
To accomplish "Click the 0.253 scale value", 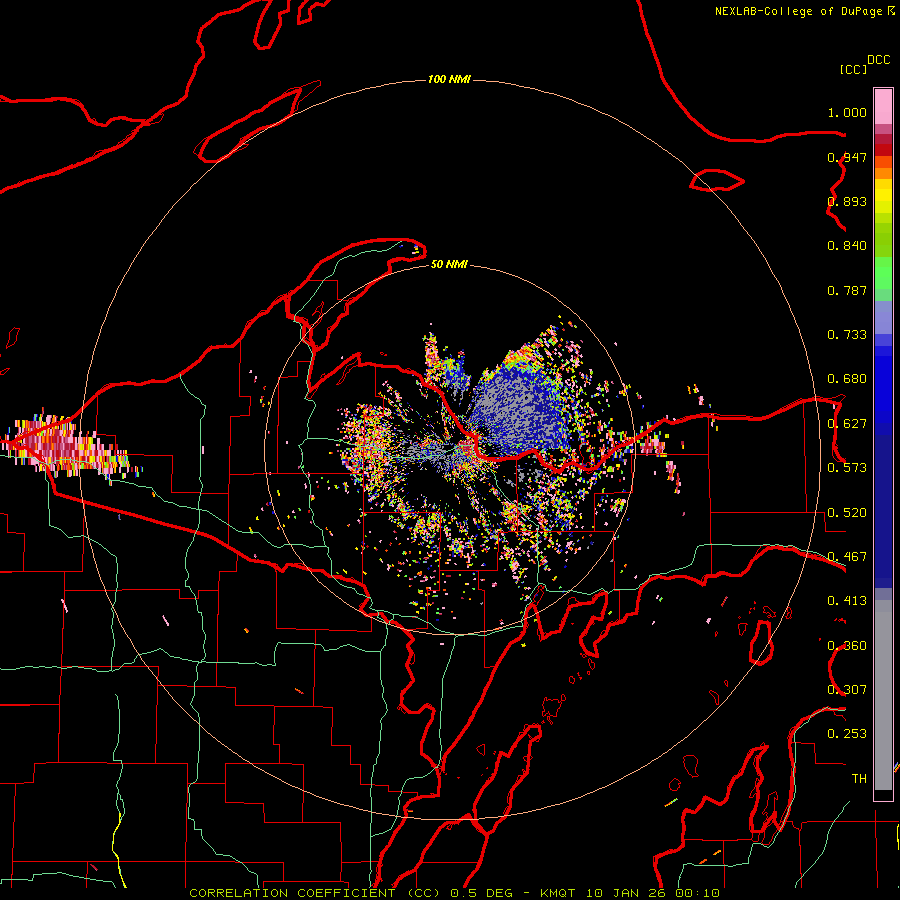I will pyautogui.click(x=847, y=734).
